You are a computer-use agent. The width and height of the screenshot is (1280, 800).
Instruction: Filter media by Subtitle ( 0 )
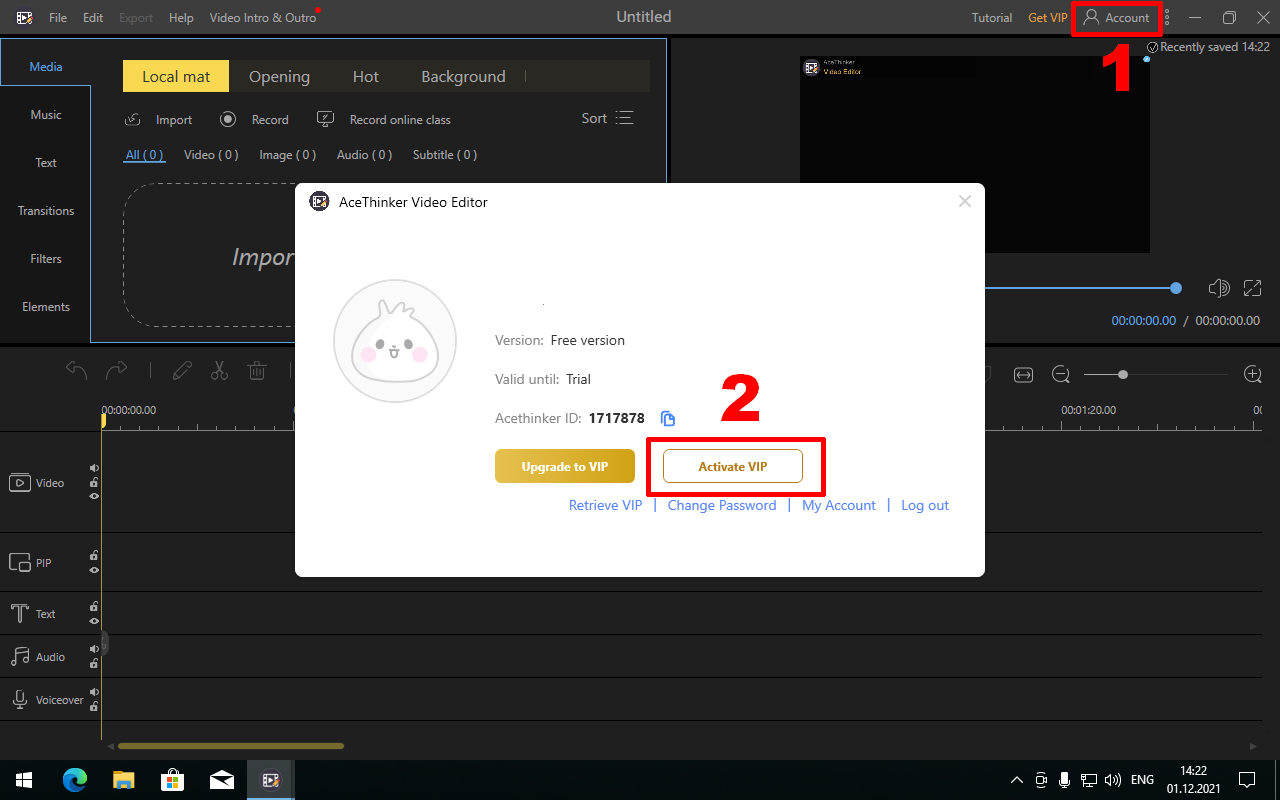(x=445, y=155)
